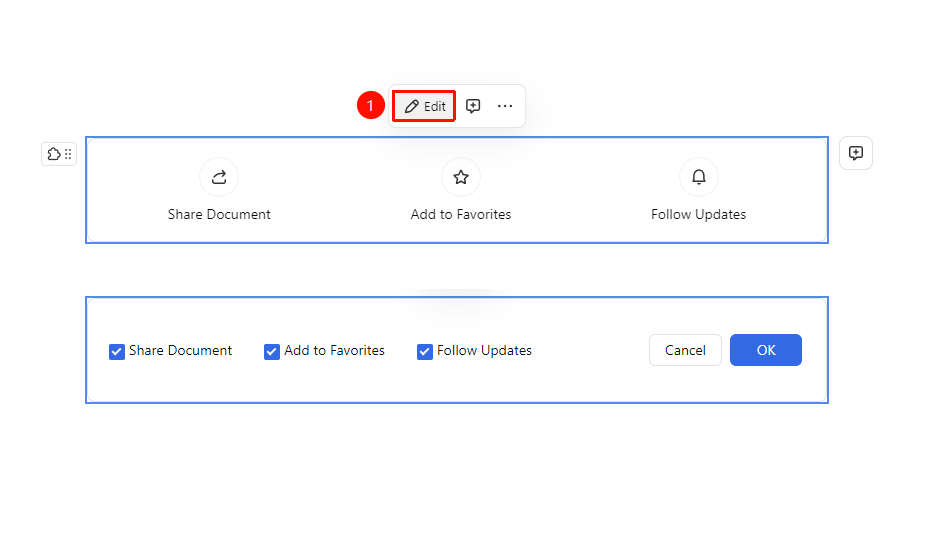Viewport: 952px width, 540px height.
Task: Click the block type handle icon on left
Action: [59, 154]
